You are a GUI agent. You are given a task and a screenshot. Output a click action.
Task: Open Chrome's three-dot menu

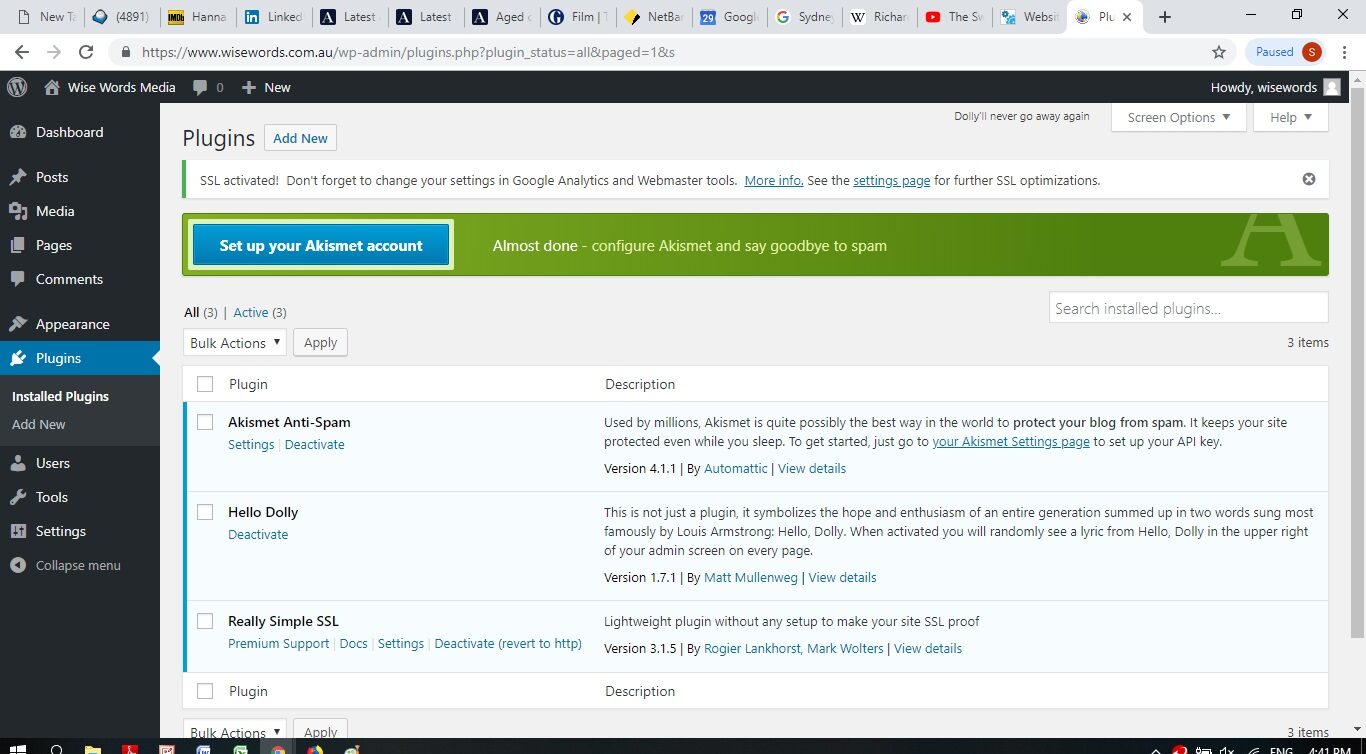click(x=1344, y=52)
